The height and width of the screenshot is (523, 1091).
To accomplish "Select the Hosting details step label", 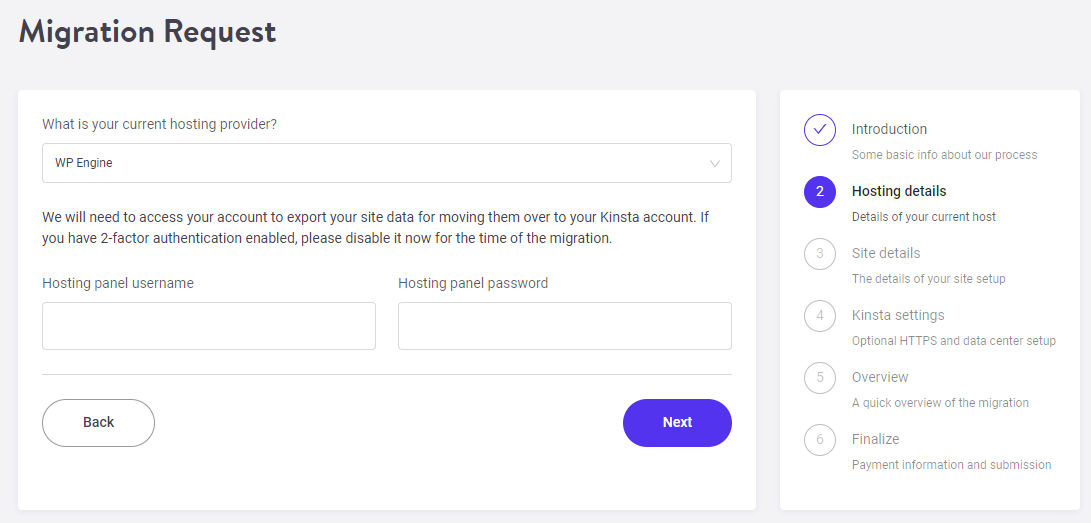I will [x=899, y=191].
